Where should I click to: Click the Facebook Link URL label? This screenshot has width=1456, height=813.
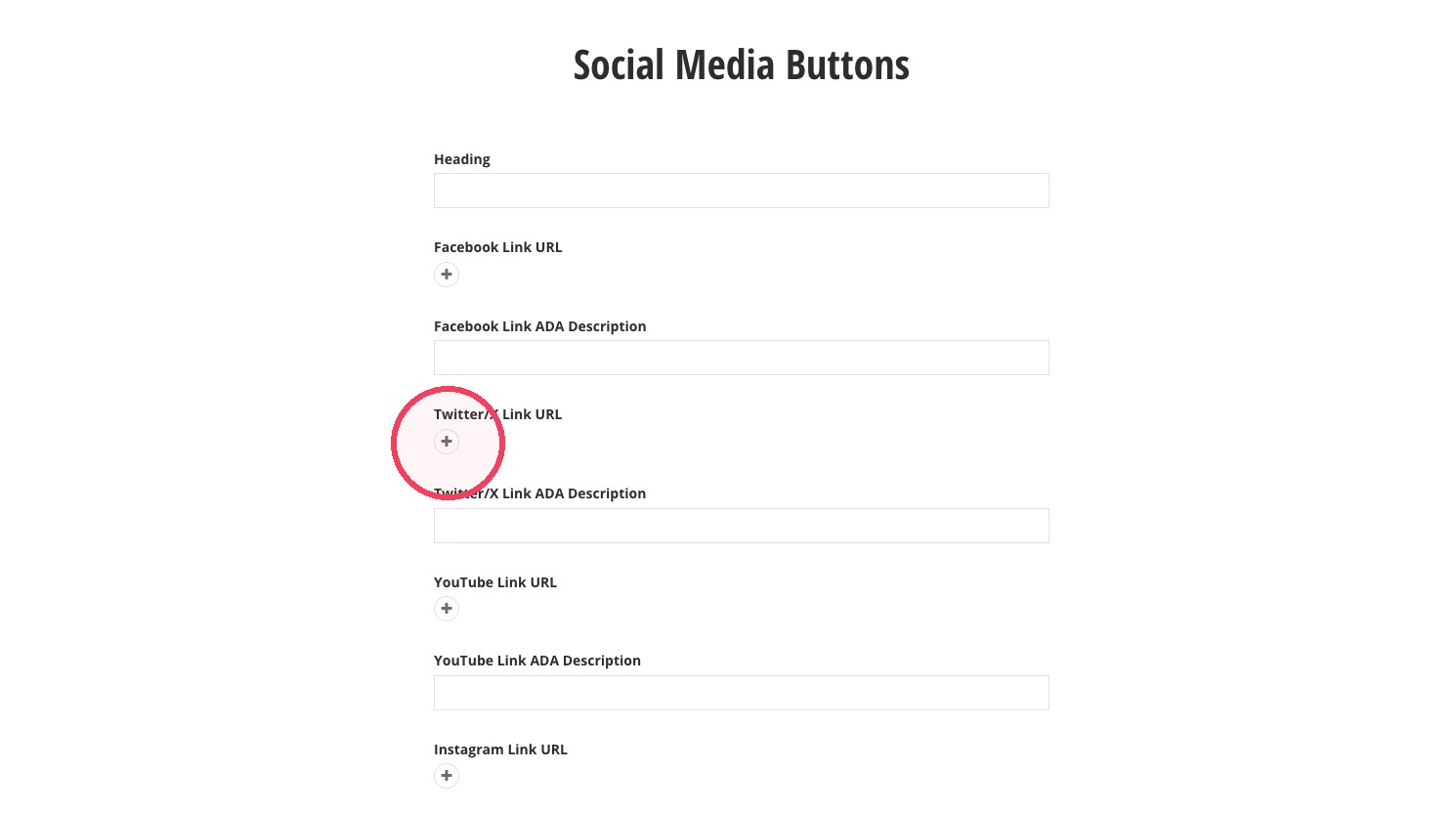coord(498,247)
